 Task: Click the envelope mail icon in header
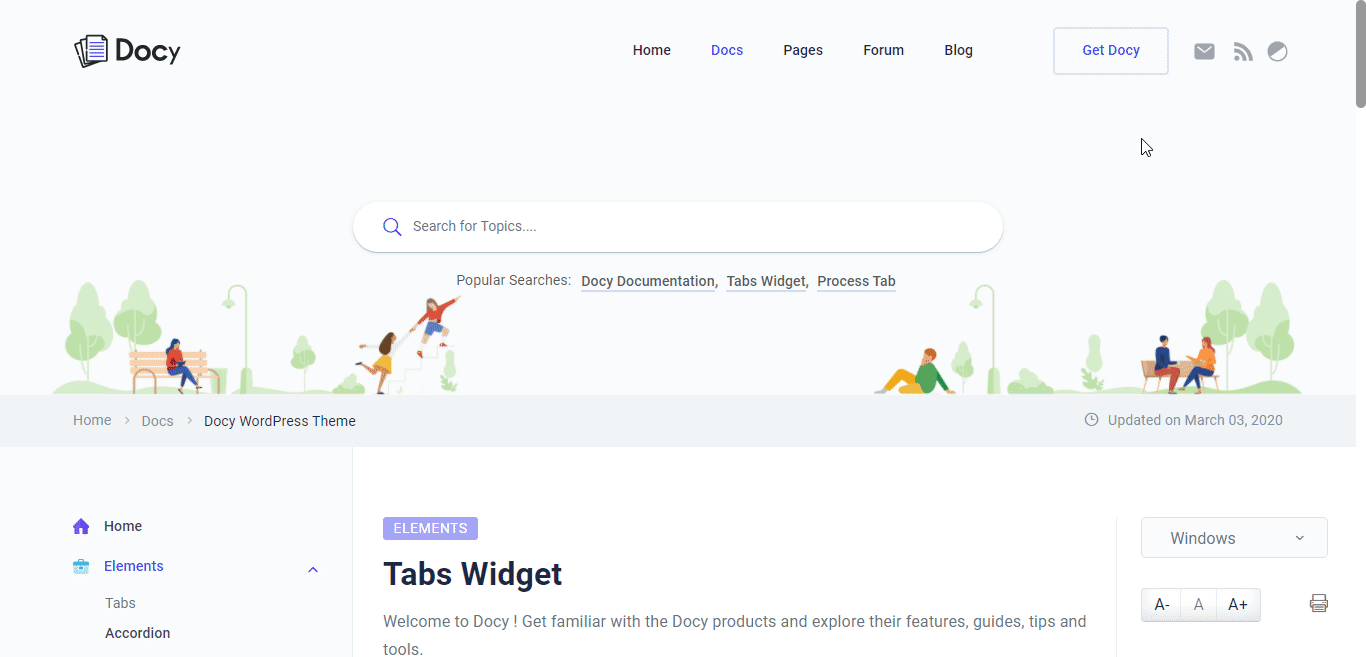coord(1204,51)
